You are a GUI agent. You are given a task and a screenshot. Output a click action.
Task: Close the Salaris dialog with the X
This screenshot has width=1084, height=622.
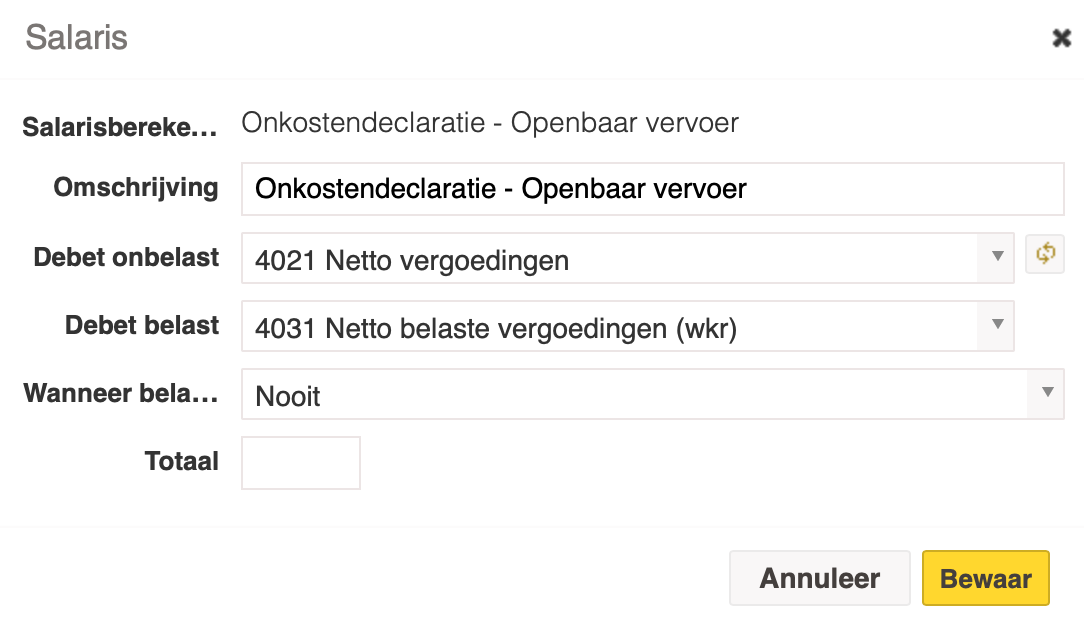[1061, 38]
